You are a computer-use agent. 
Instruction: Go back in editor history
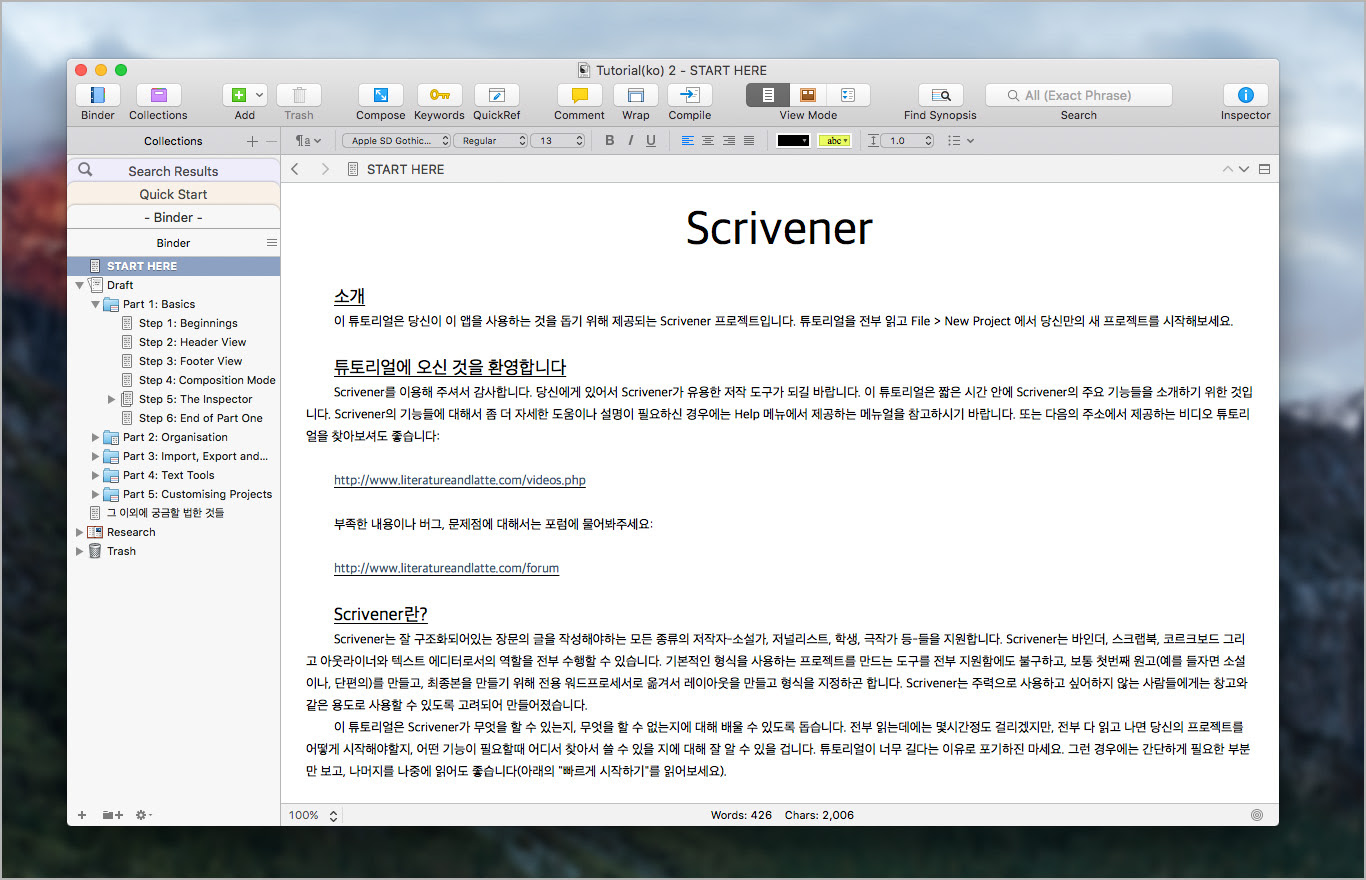tap(295, 169)
